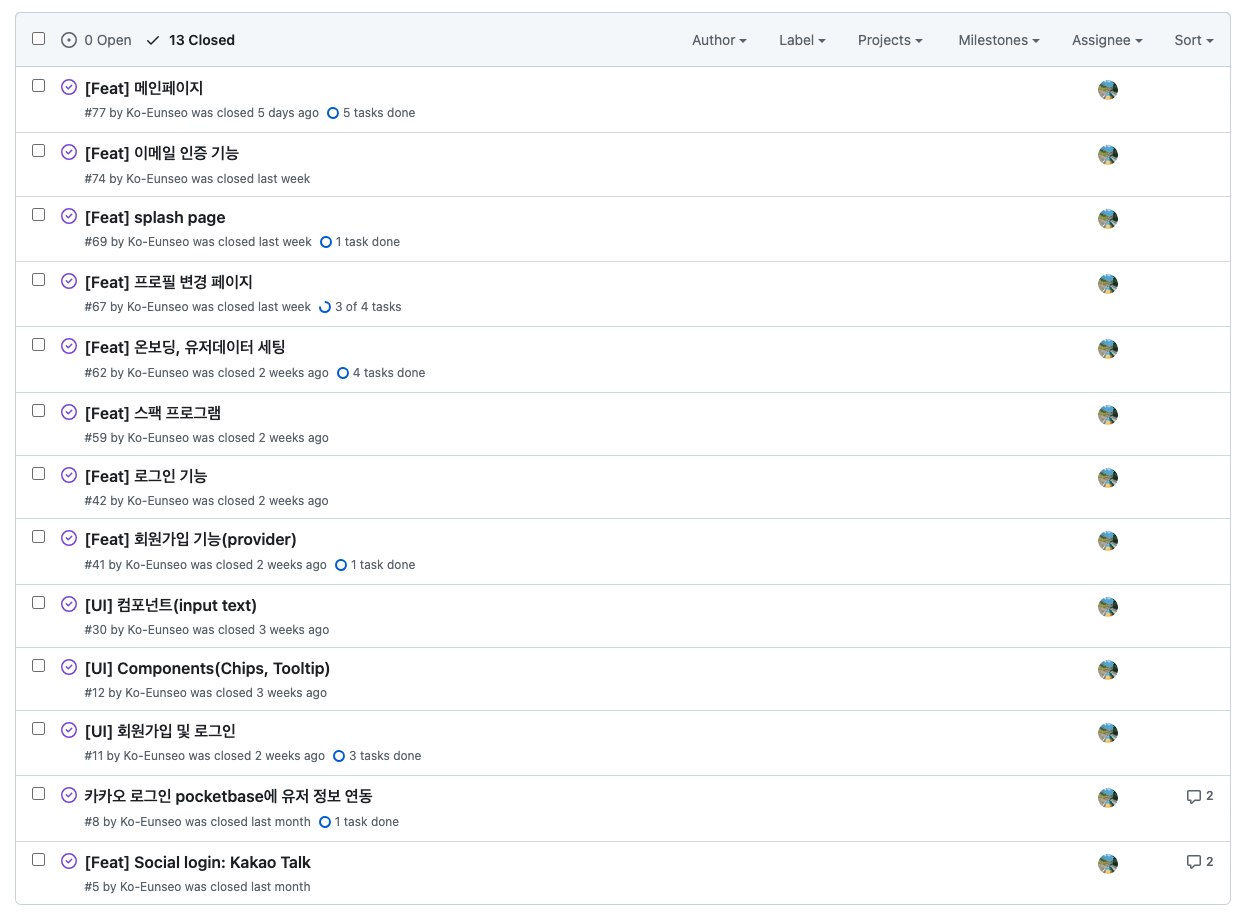1239x912 pixels.
Task: Tick checkbox for 로그인 기능 issue
Action: (x=38, y=473)
